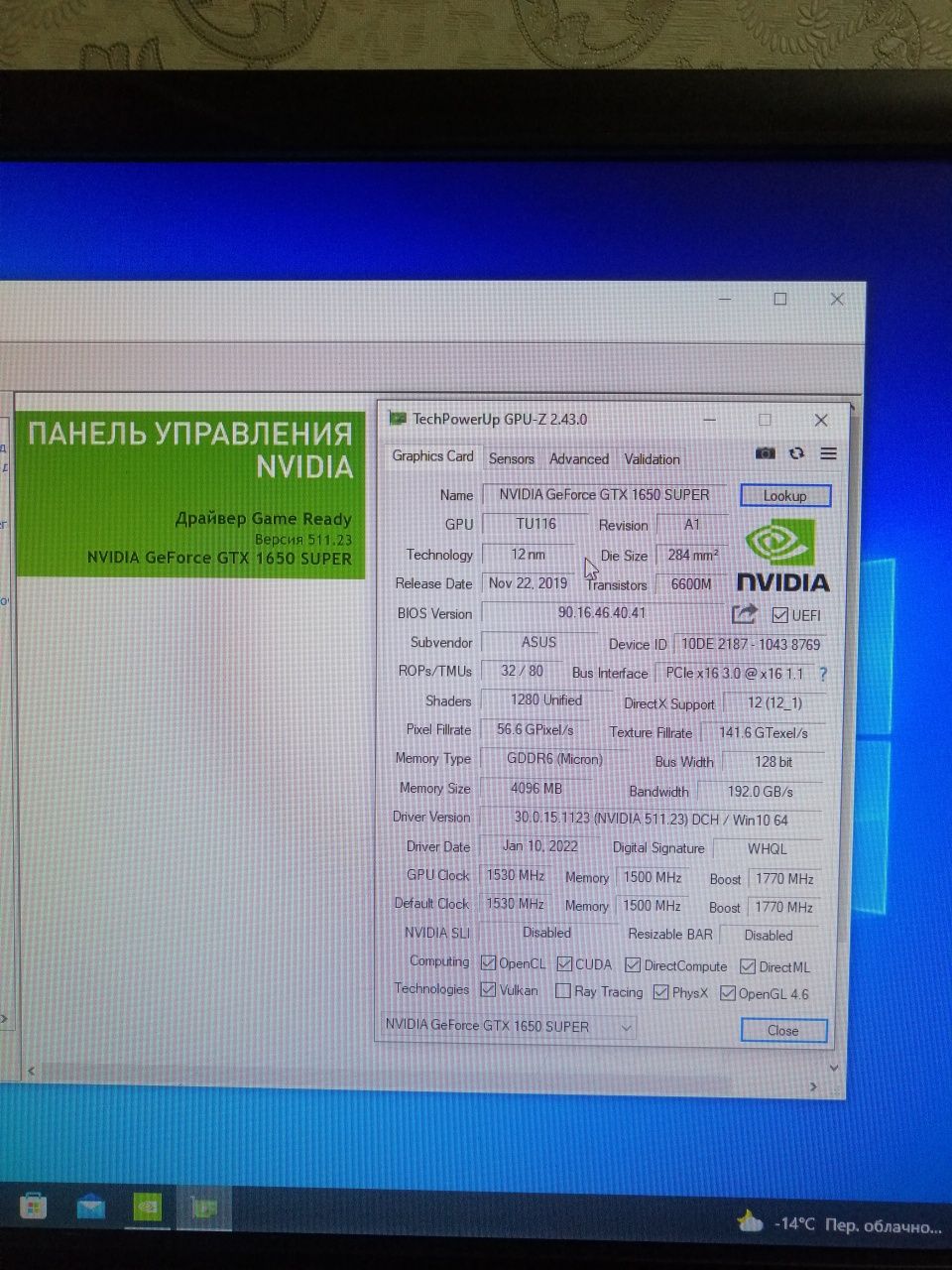Toggle the UEFI checkbox
The height and width of the screenshot is (1270, 952).
tap(779, 615)
